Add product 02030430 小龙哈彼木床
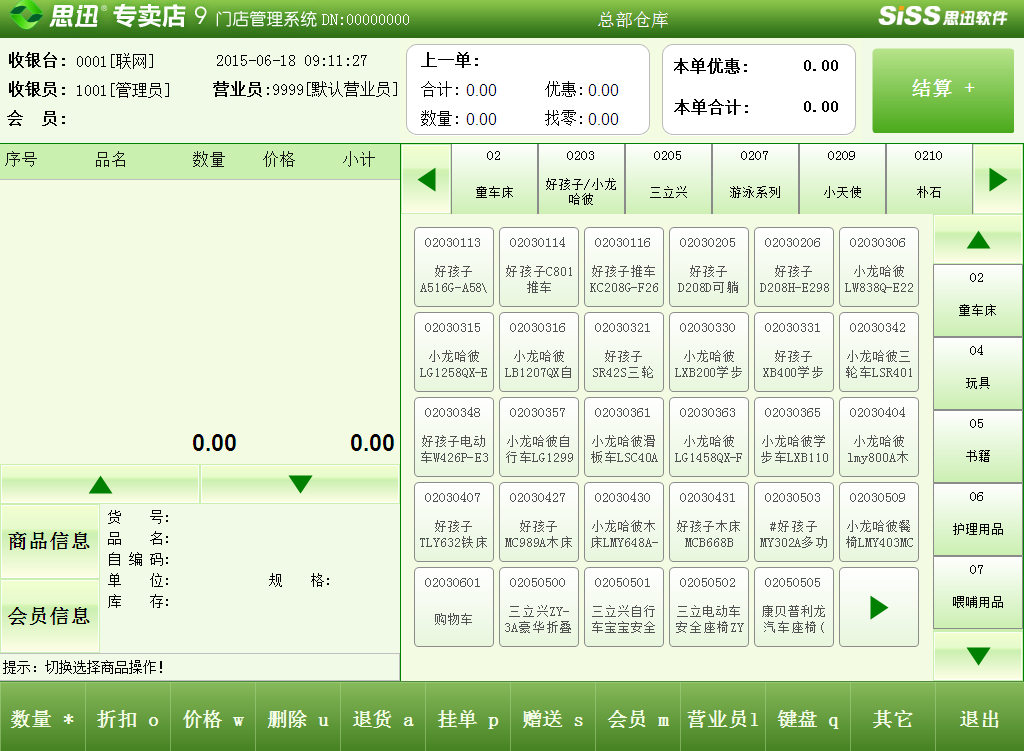The width and height of the screenshot is (1024, 751). [624, 521]
